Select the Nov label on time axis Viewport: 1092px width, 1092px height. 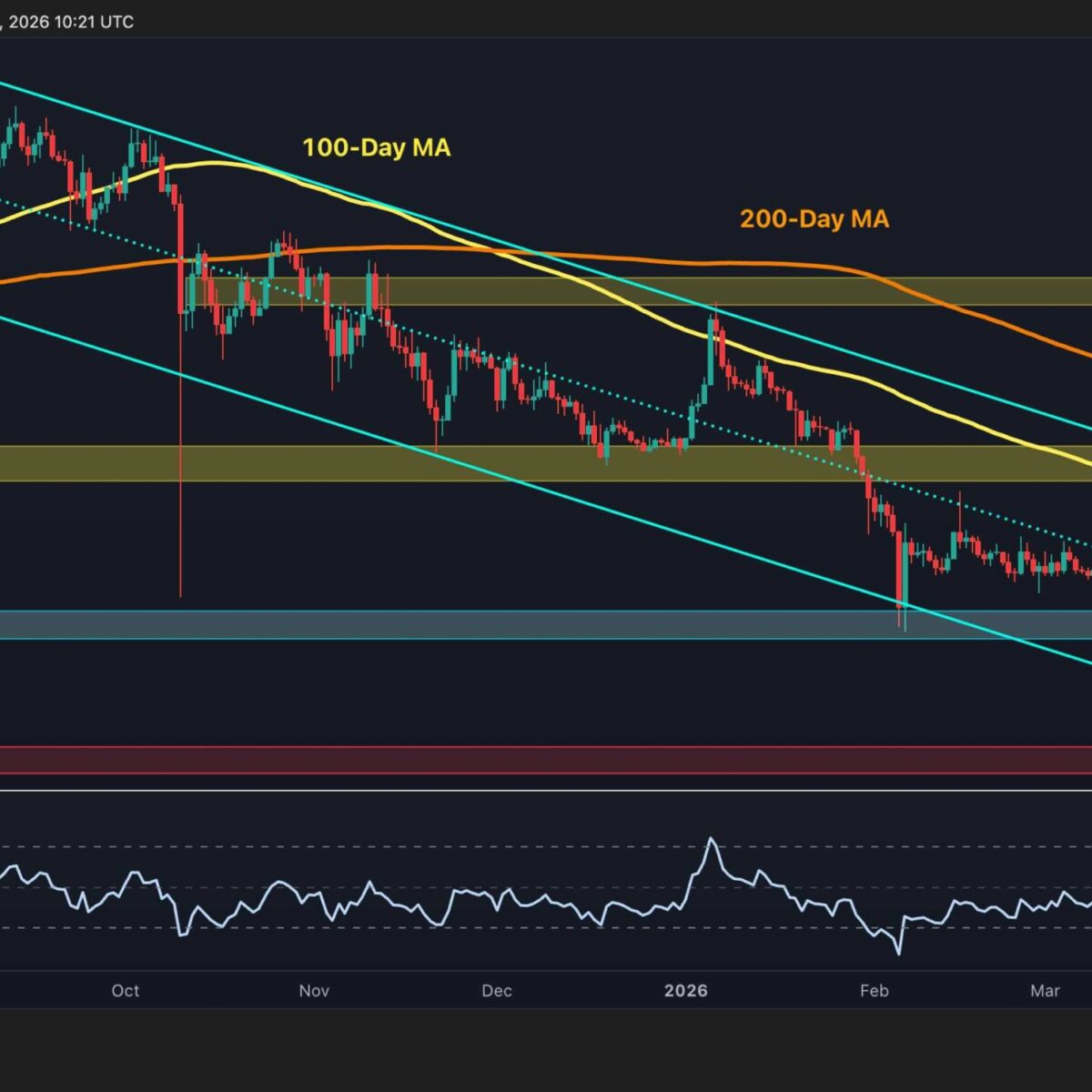(314, 990)
